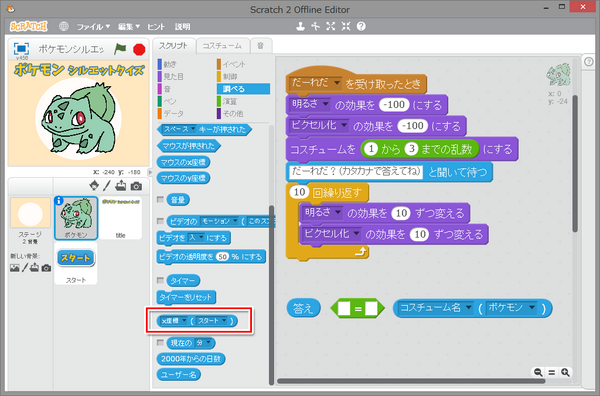Screen dimensions: 600x396
Task: Select the 見た目 block category
Action: pos(184,77)
